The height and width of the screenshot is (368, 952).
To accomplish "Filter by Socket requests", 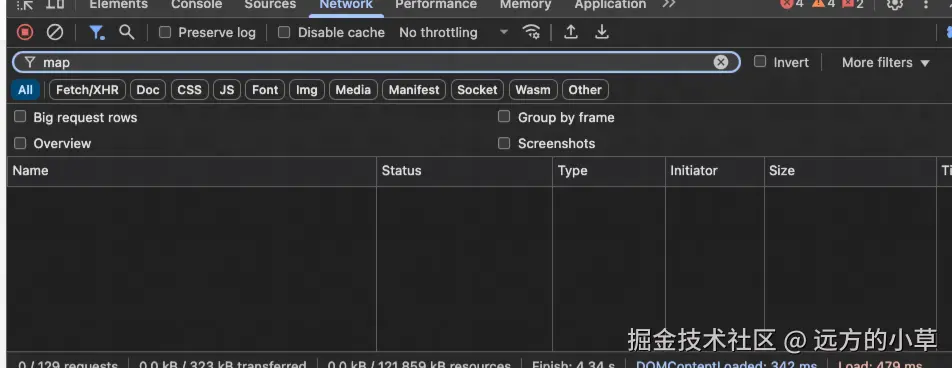I will (477, 90).
